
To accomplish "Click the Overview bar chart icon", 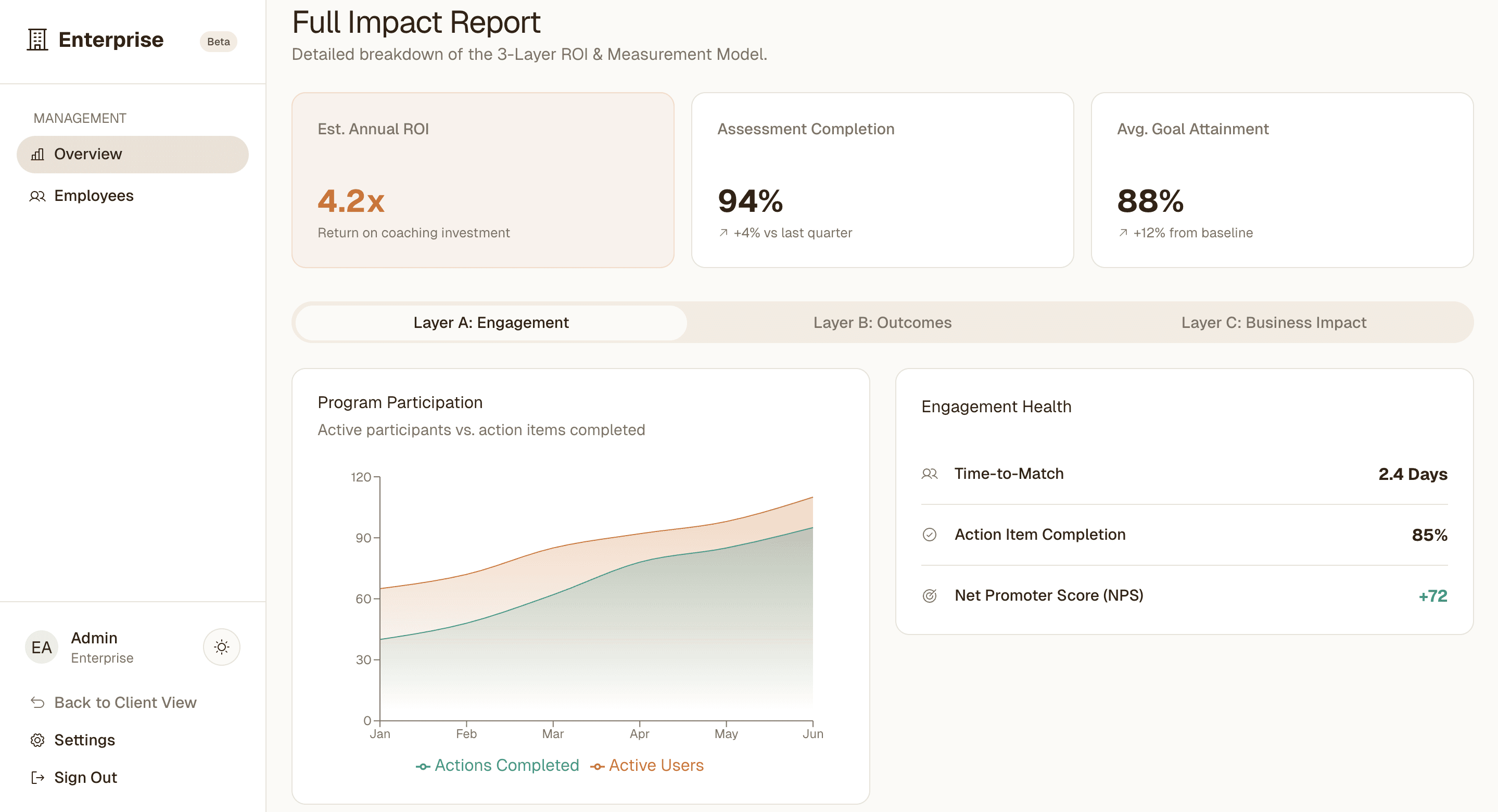I will tap(38, 154).
